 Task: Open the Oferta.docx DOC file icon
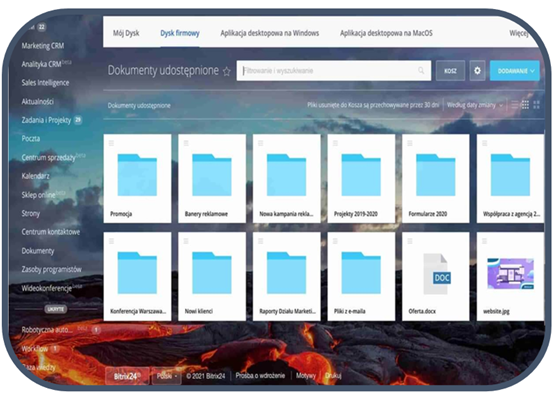pos(437,273)
